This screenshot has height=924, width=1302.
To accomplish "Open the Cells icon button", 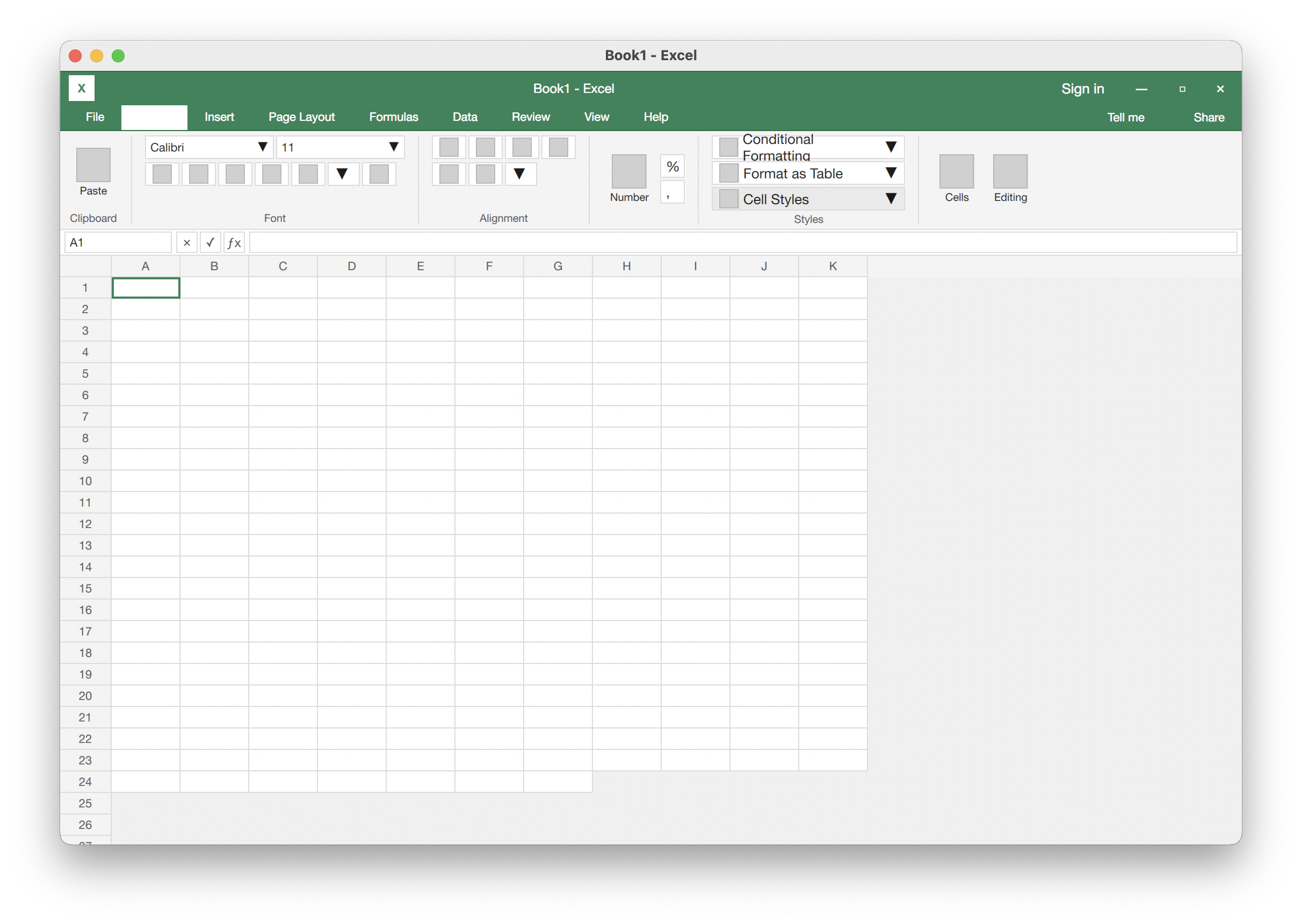I will 956,171.
